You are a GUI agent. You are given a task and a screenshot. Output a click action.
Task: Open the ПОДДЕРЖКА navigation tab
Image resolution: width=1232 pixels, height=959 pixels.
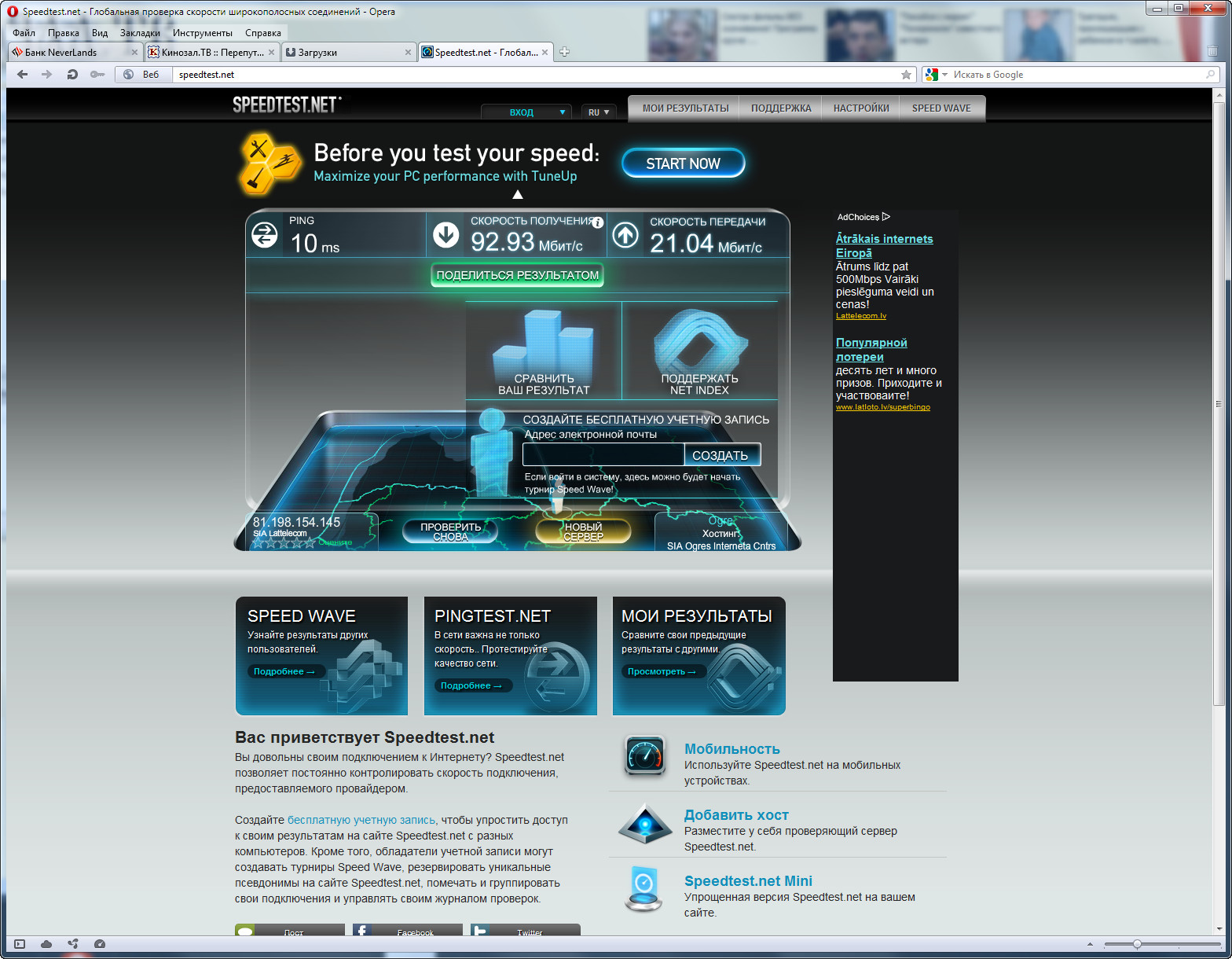781,108
